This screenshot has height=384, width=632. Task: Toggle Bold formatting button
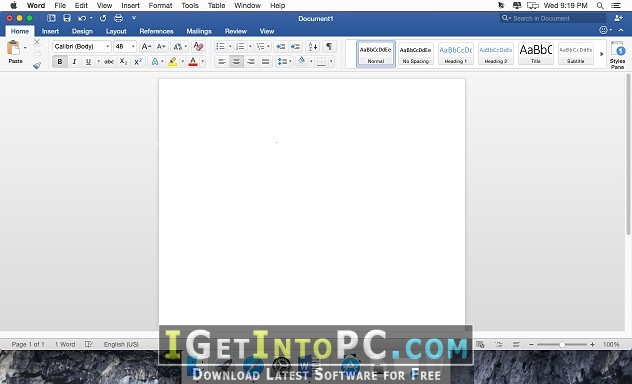pyautogui.click(x=60, y=62)
